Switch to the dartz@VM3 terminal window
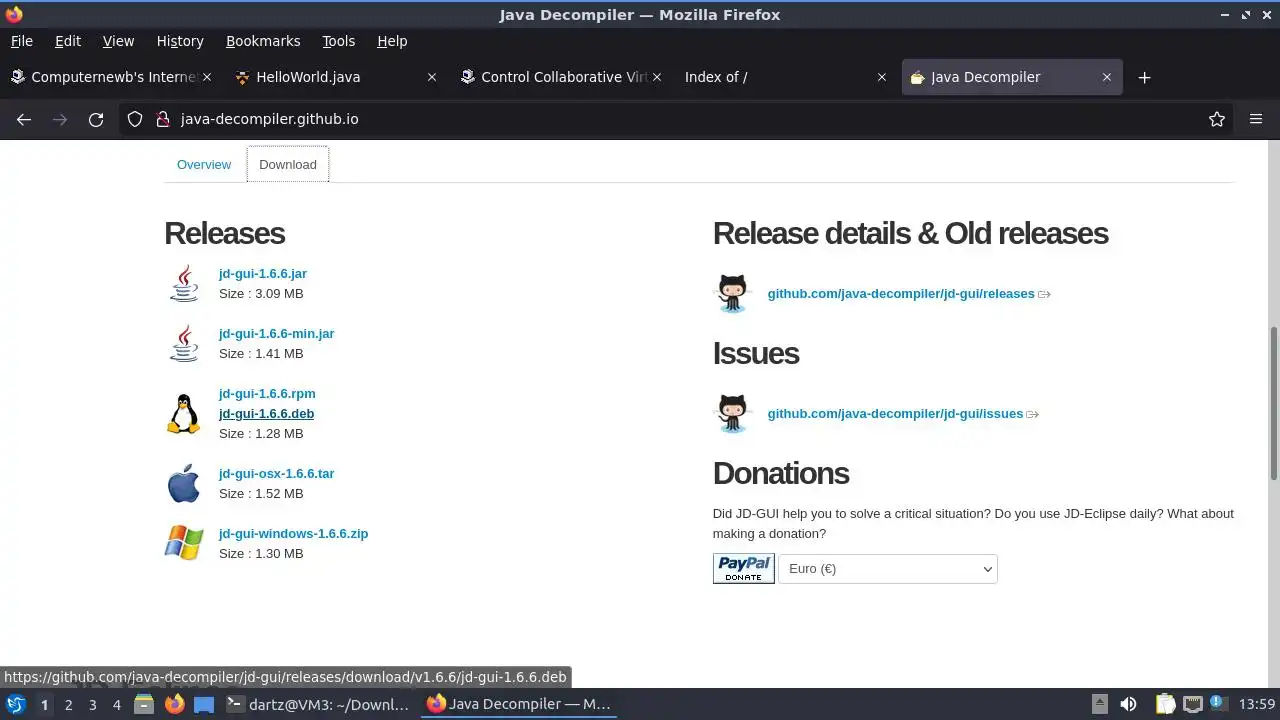This screenshot has height=720, width=1280. [x=318, y=704]
